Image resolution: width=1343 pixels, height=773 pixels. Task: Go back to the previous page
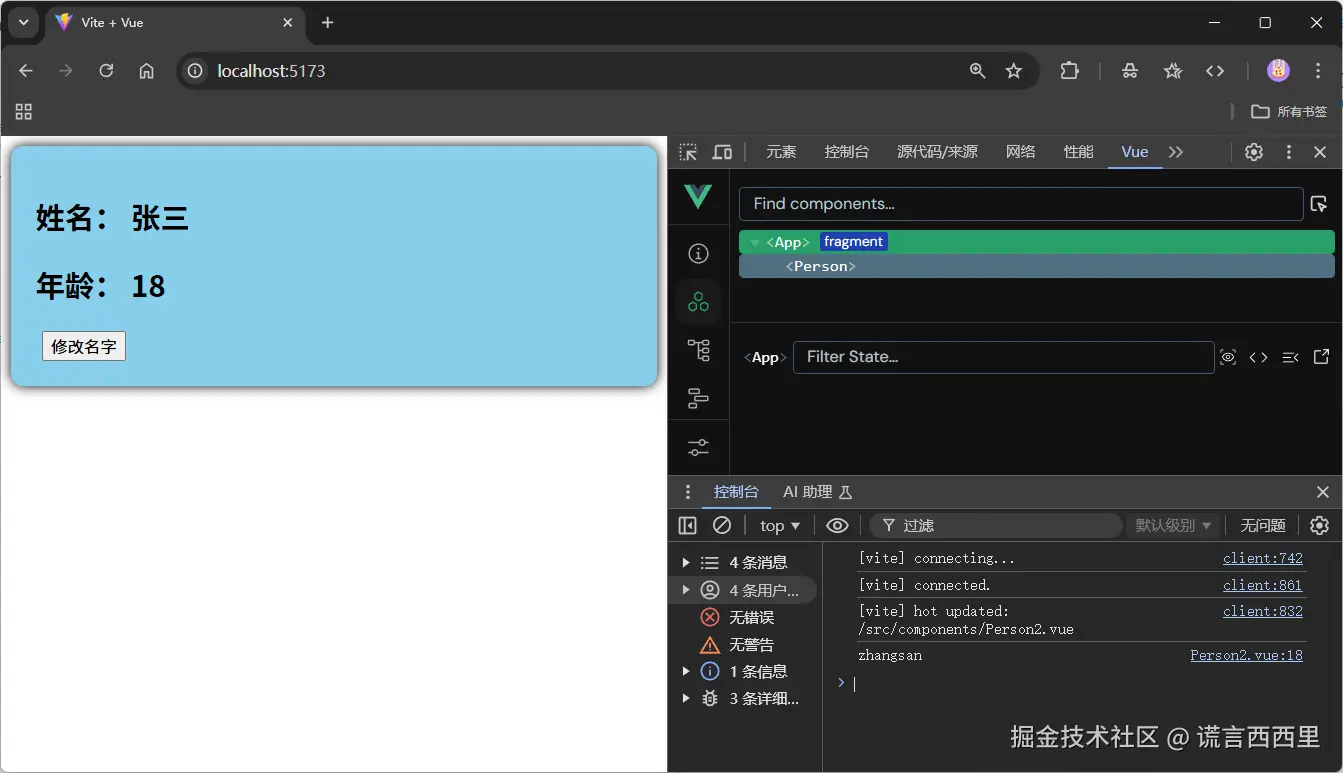click(26, 71)
